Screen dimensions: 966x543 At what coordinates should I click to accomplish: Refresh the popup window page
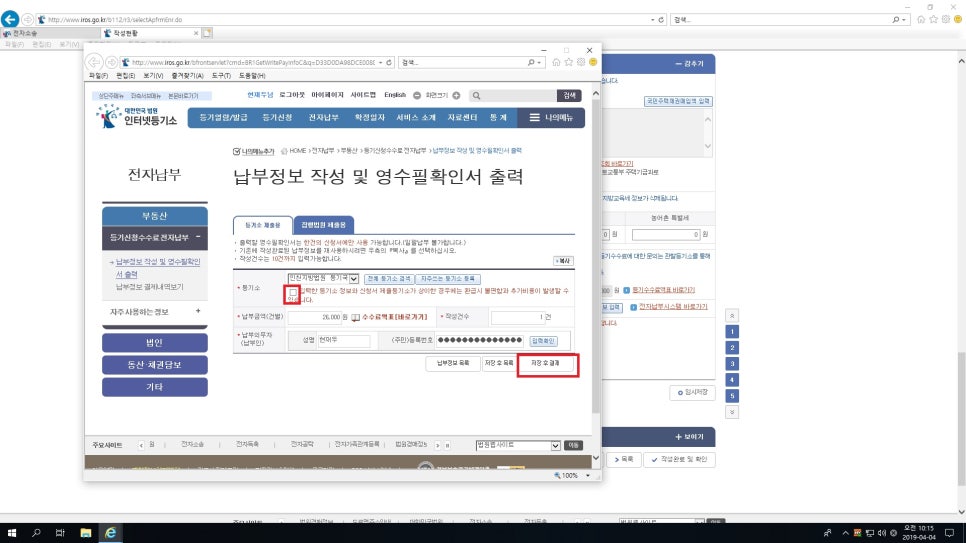[x=389, y=62]
